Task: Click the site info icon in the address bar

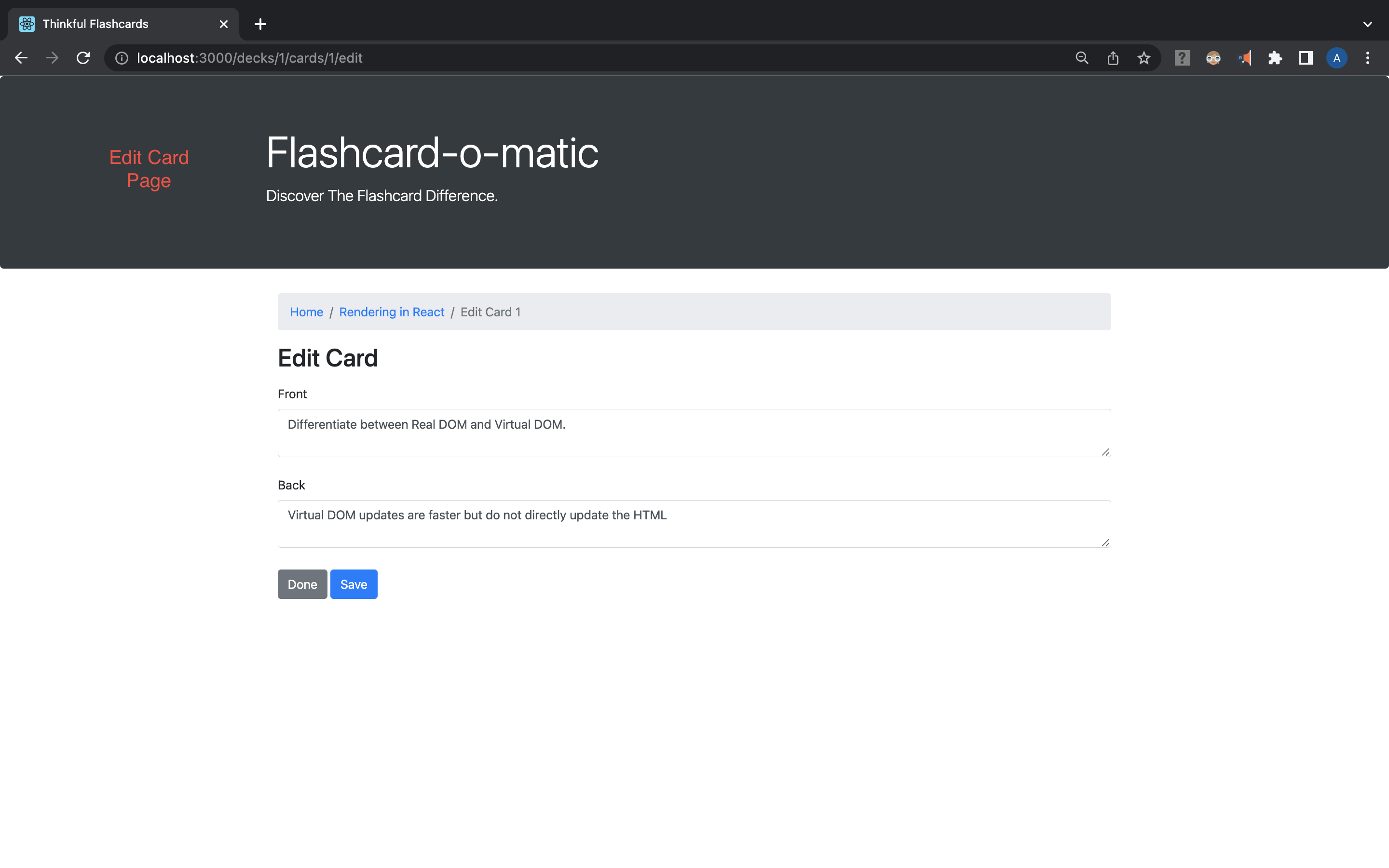Action: (x=121, y=57)
